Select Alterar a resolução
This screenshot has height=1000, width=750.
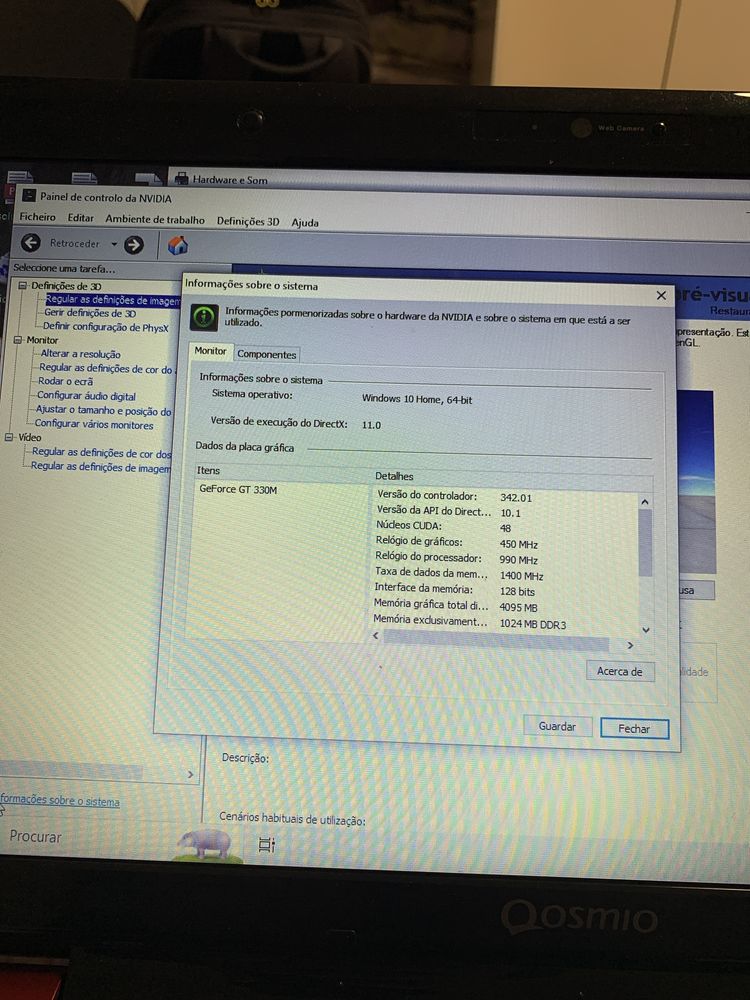(80, 354)
